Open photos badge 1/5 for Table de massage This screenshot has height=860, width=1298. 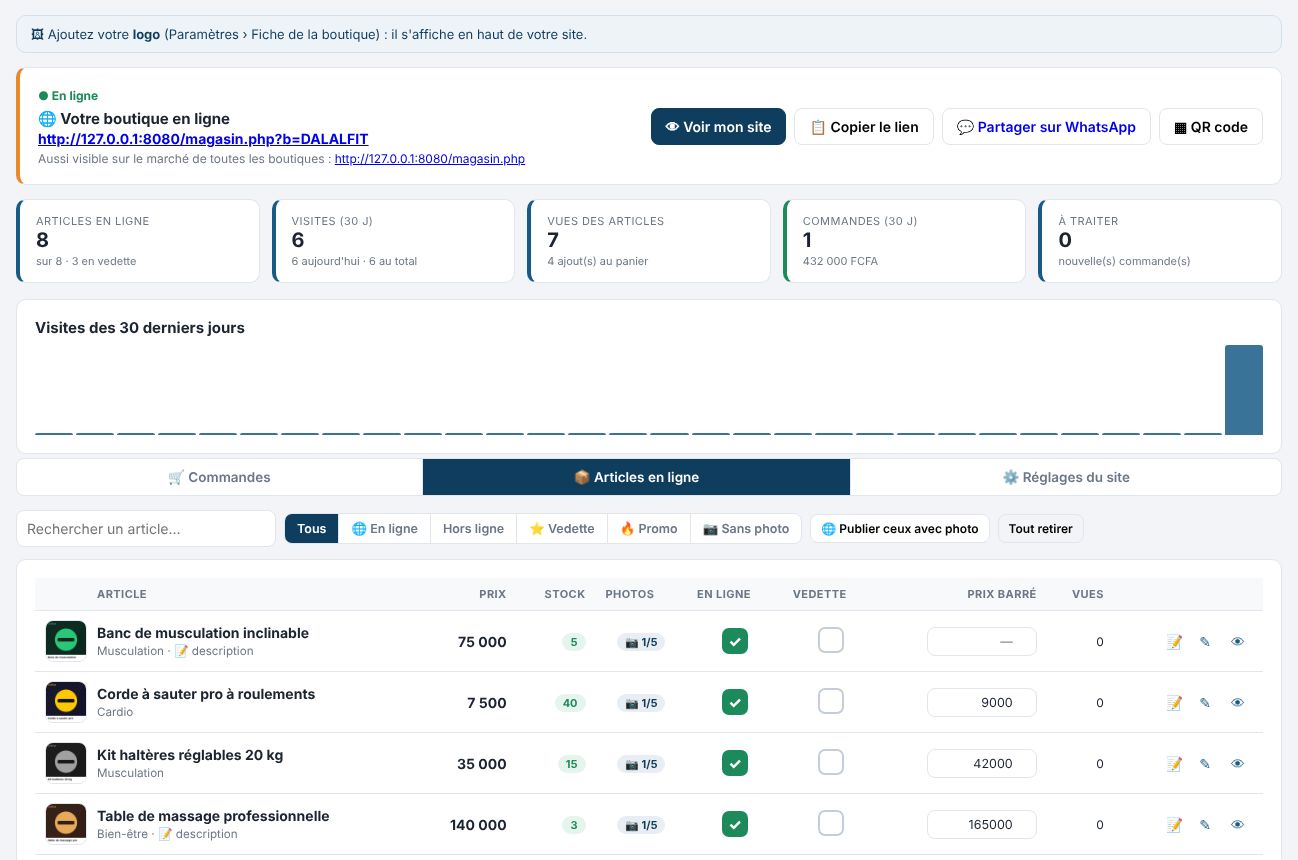point(641,825)
